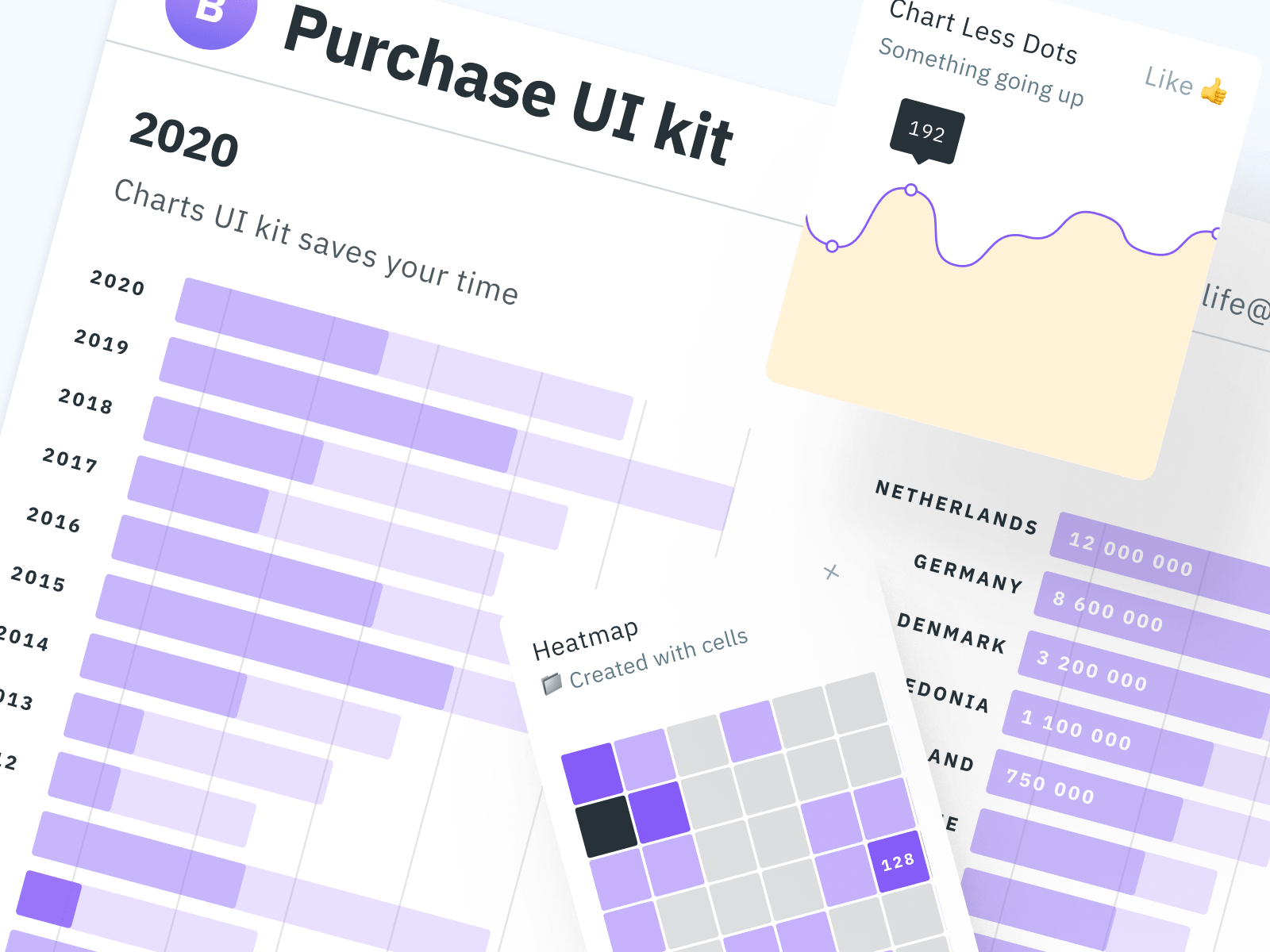Click the 1 100 000 bar value
1270x952 pixels.
point(1076,729)
